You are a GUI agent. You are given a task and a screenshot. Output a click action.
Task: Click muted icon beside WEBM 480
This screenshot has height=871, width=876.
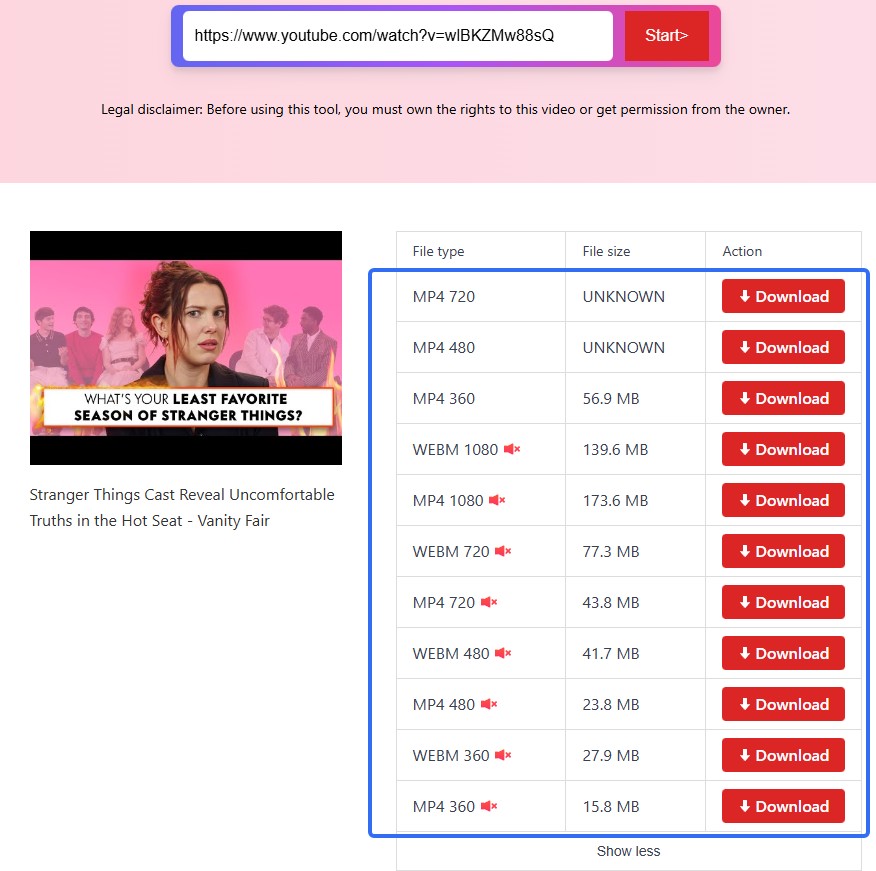coord(503,654)
